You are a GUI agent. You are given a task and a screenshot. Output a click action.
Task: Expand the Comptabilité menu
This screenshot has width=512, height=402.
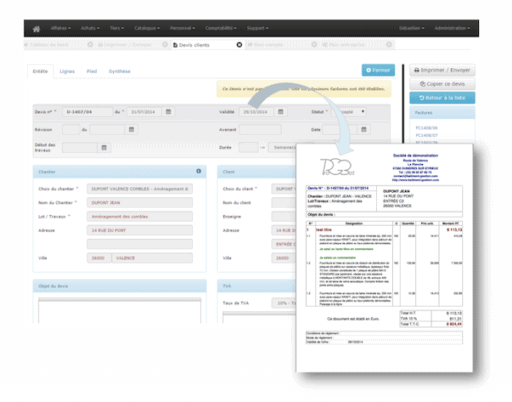pos(221,28)
